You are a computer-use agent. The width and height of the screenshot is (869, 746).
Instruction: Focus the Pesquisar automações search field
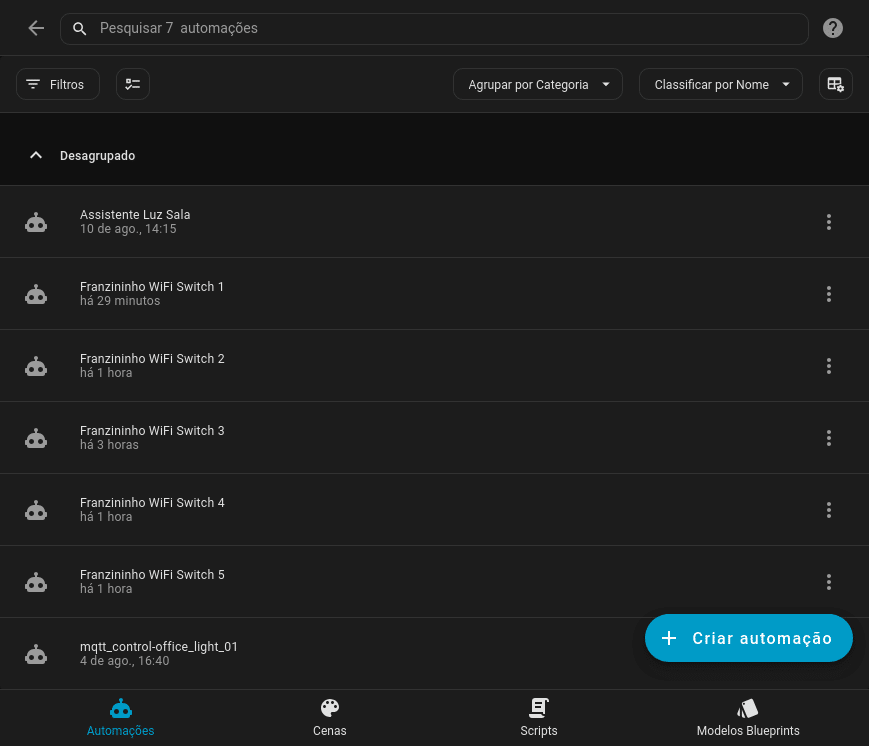tap(440, 28)
